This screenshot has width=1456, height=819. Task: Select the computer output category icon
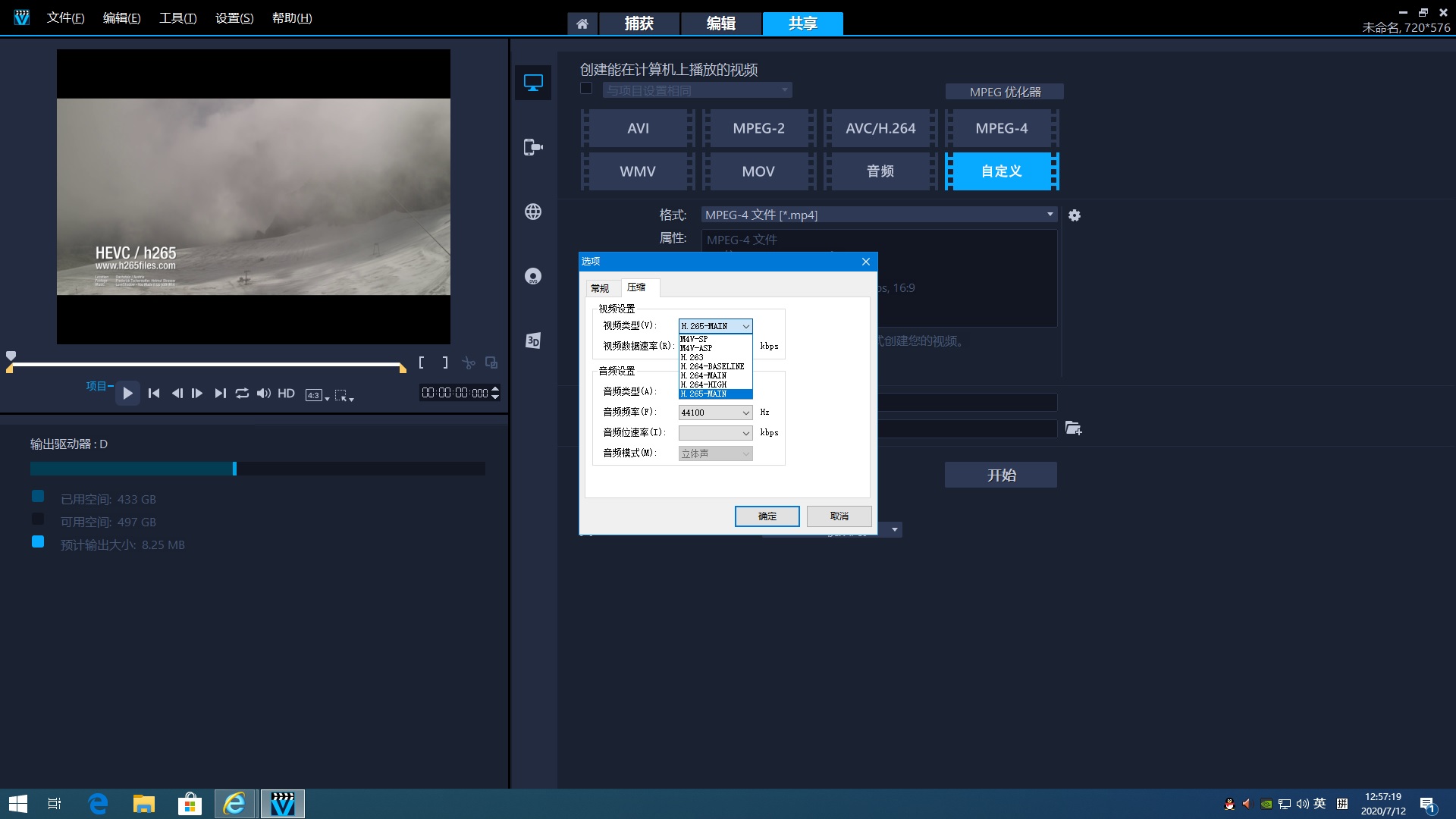533,83
